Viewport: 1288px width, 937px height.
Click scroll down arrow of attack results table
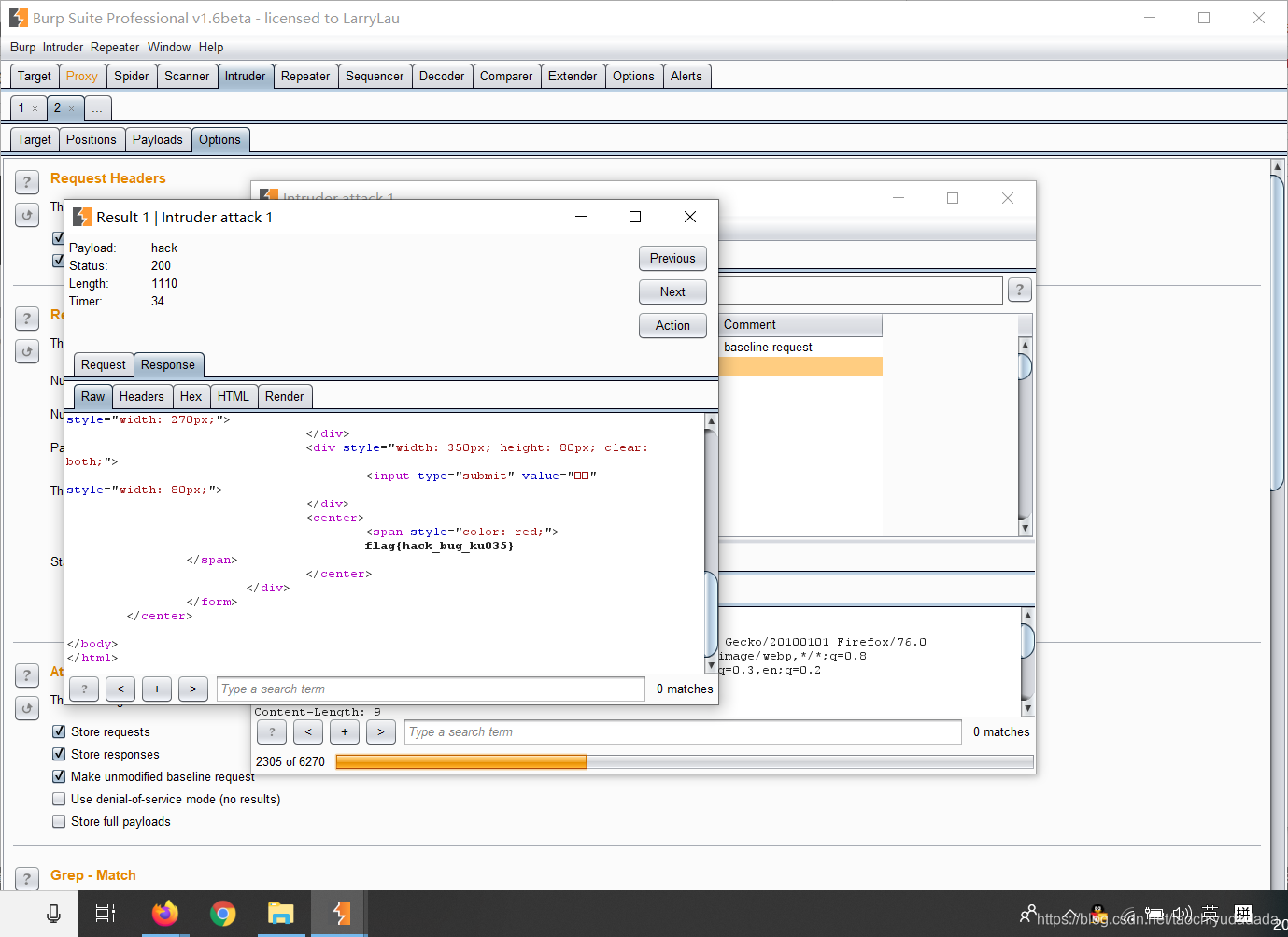coord(1025,528)
